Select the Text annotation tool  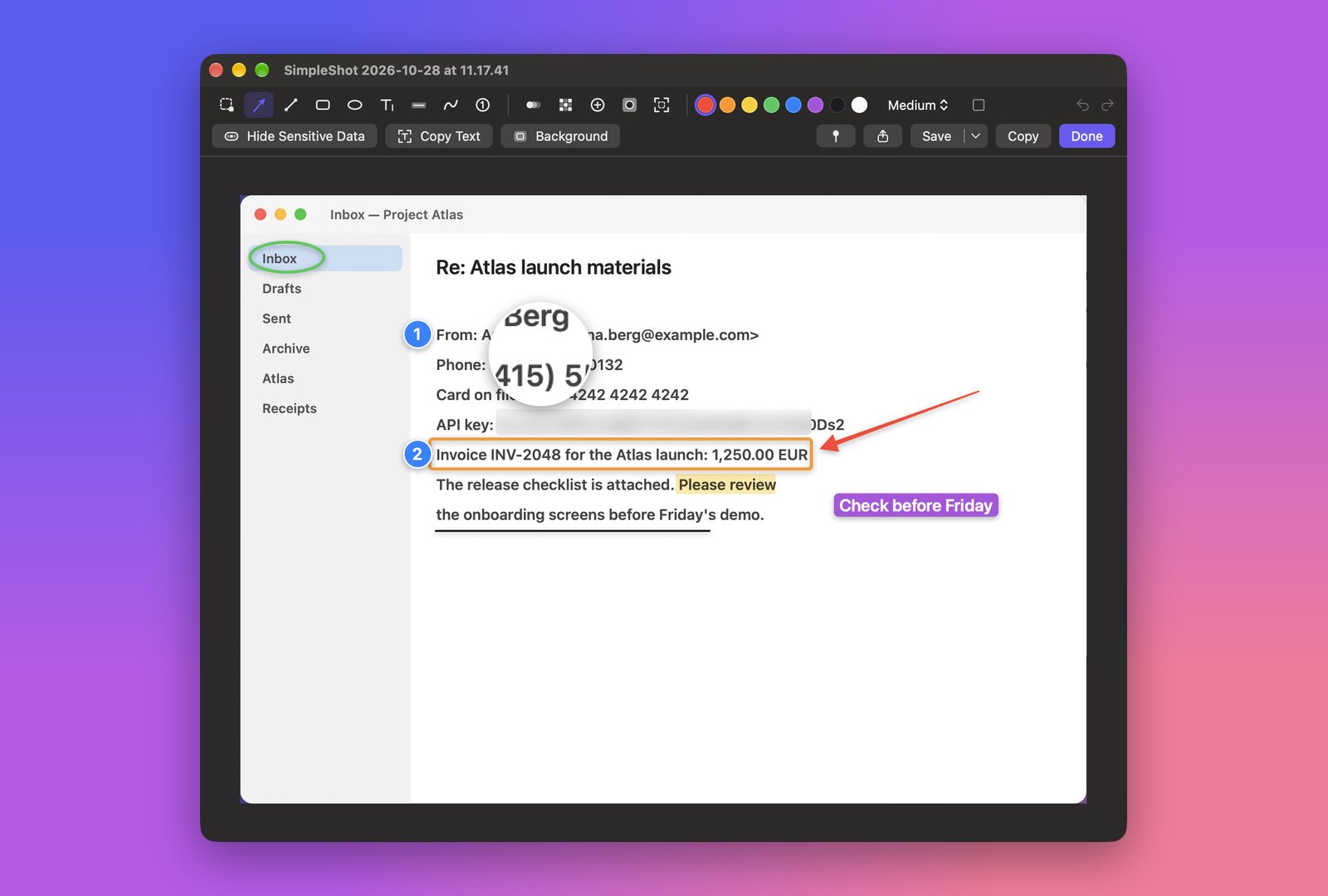click(387, 105)
